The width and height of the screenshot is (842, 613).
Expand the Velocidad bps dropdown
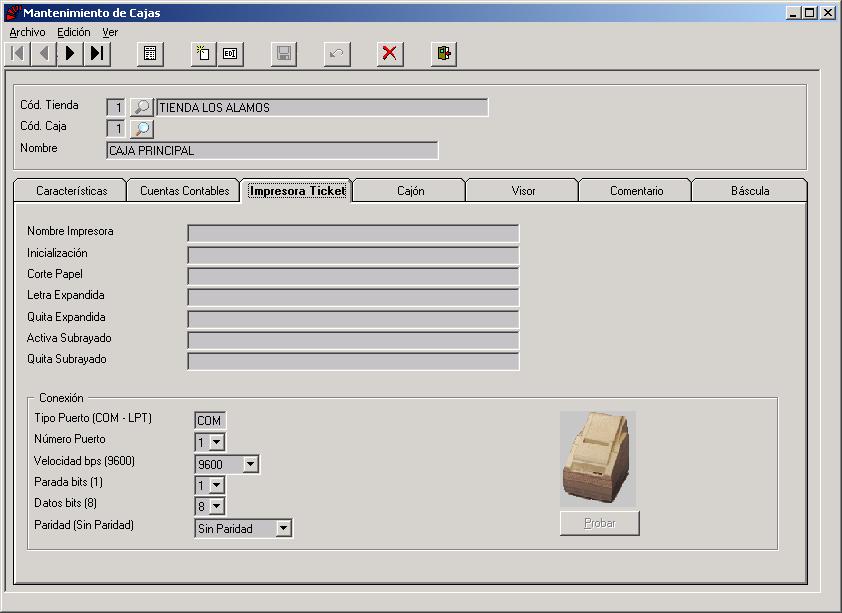(250, 464)
